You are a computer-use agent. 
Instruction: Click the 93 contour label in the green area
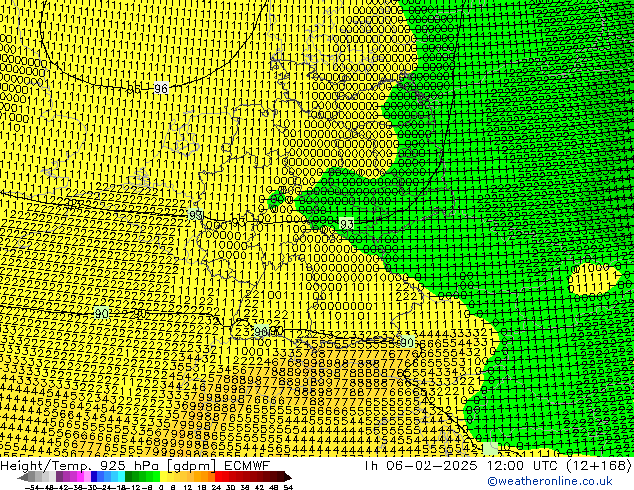tap(347, 224)
